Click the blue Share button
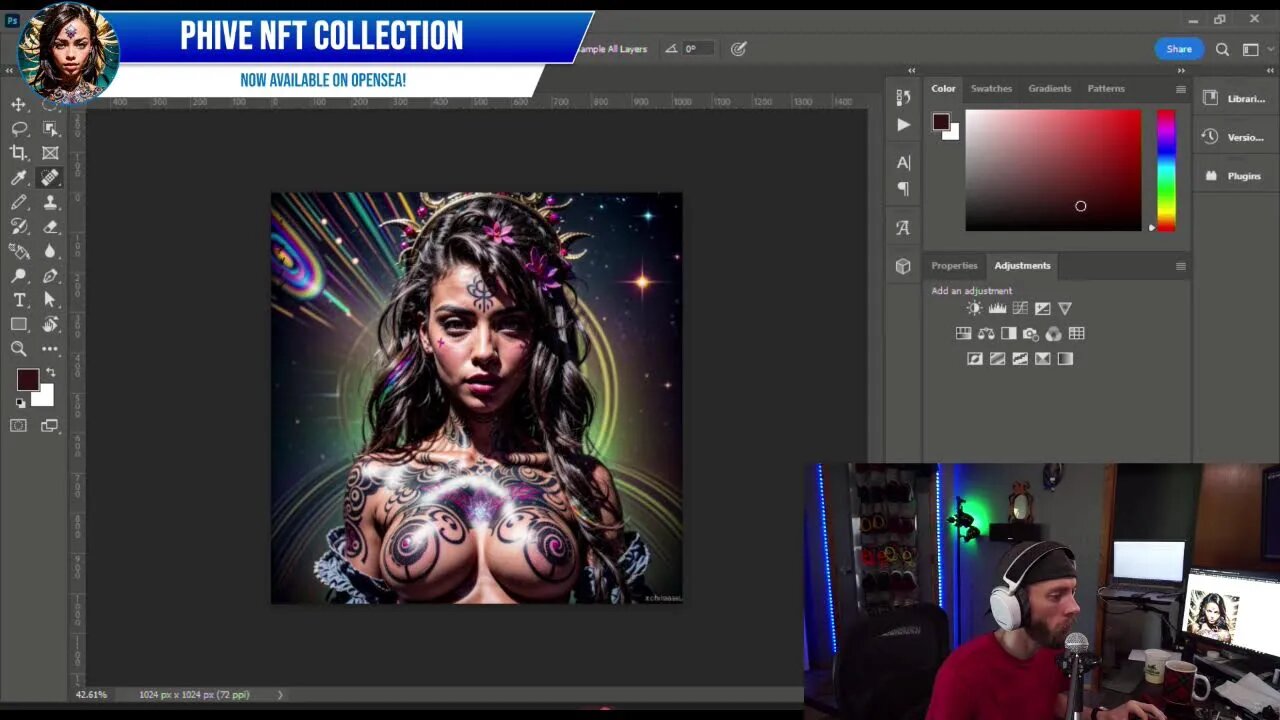 click(1179, 49)
